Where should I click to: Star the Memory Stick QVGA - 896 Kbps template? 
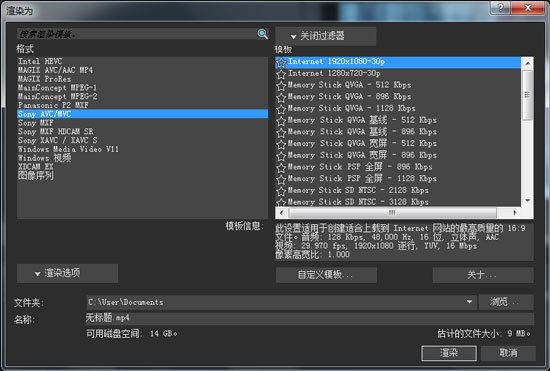click(281, 97)
